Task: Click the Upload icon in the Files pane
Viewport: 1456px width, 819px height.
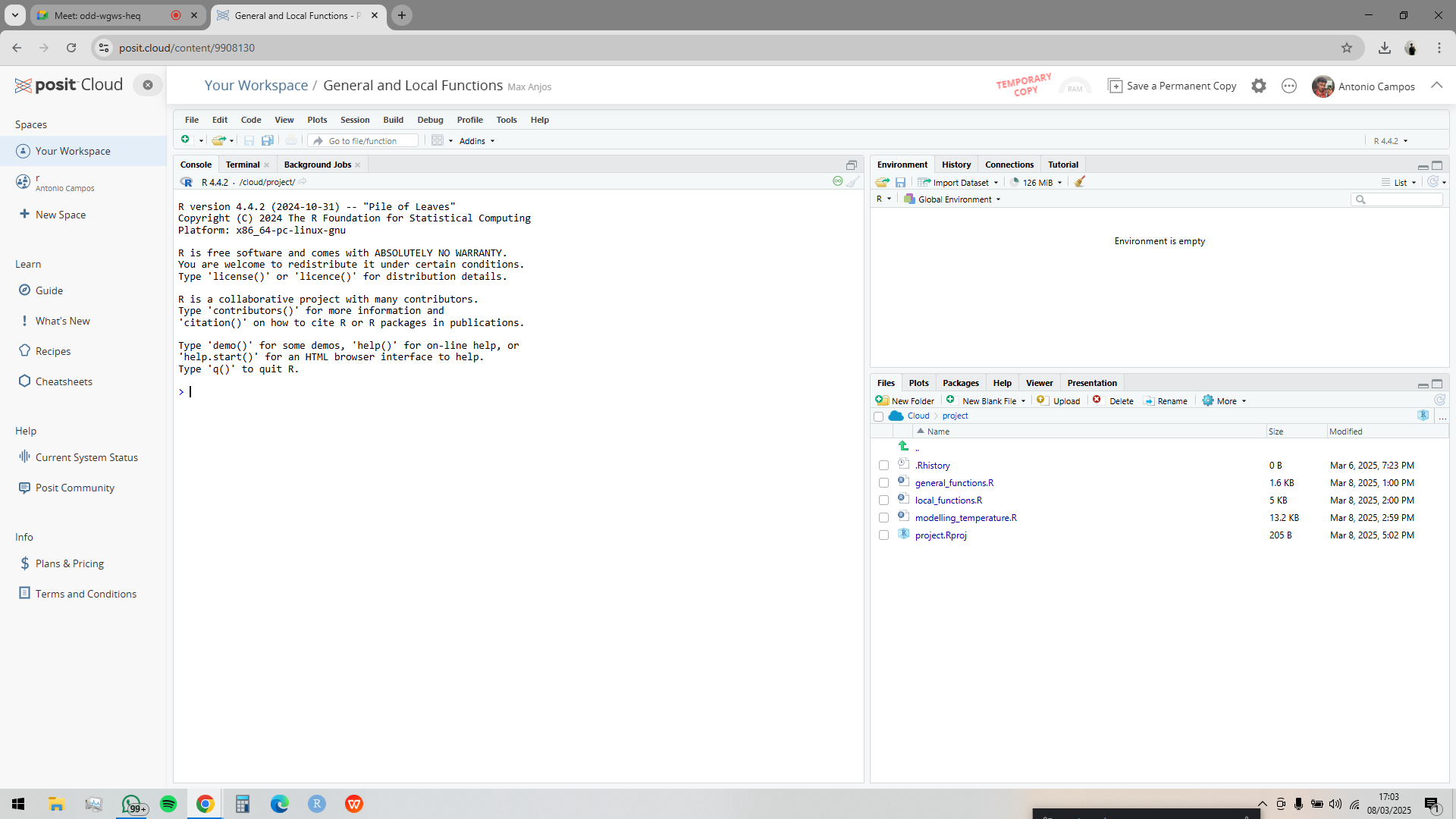Action: 1059,400
